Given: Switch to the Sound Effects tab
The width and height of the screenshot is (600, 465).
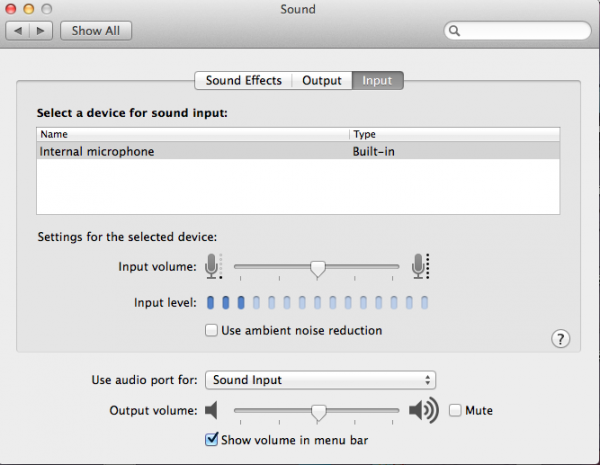Looking at the screenshot, I should (244, 80).
